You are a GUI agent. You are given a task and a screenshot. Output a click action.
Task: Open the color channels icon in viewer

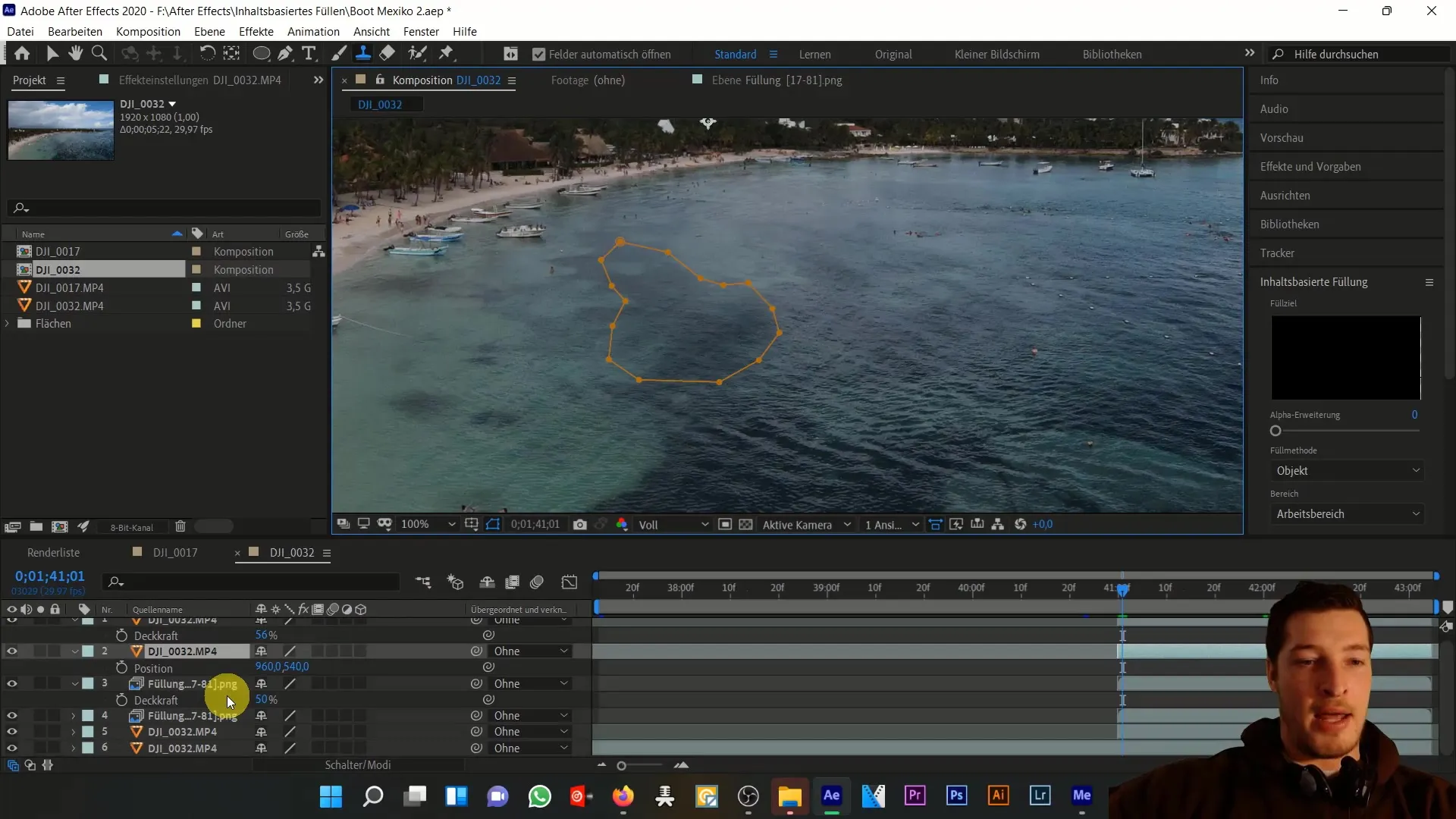[622, 525]
